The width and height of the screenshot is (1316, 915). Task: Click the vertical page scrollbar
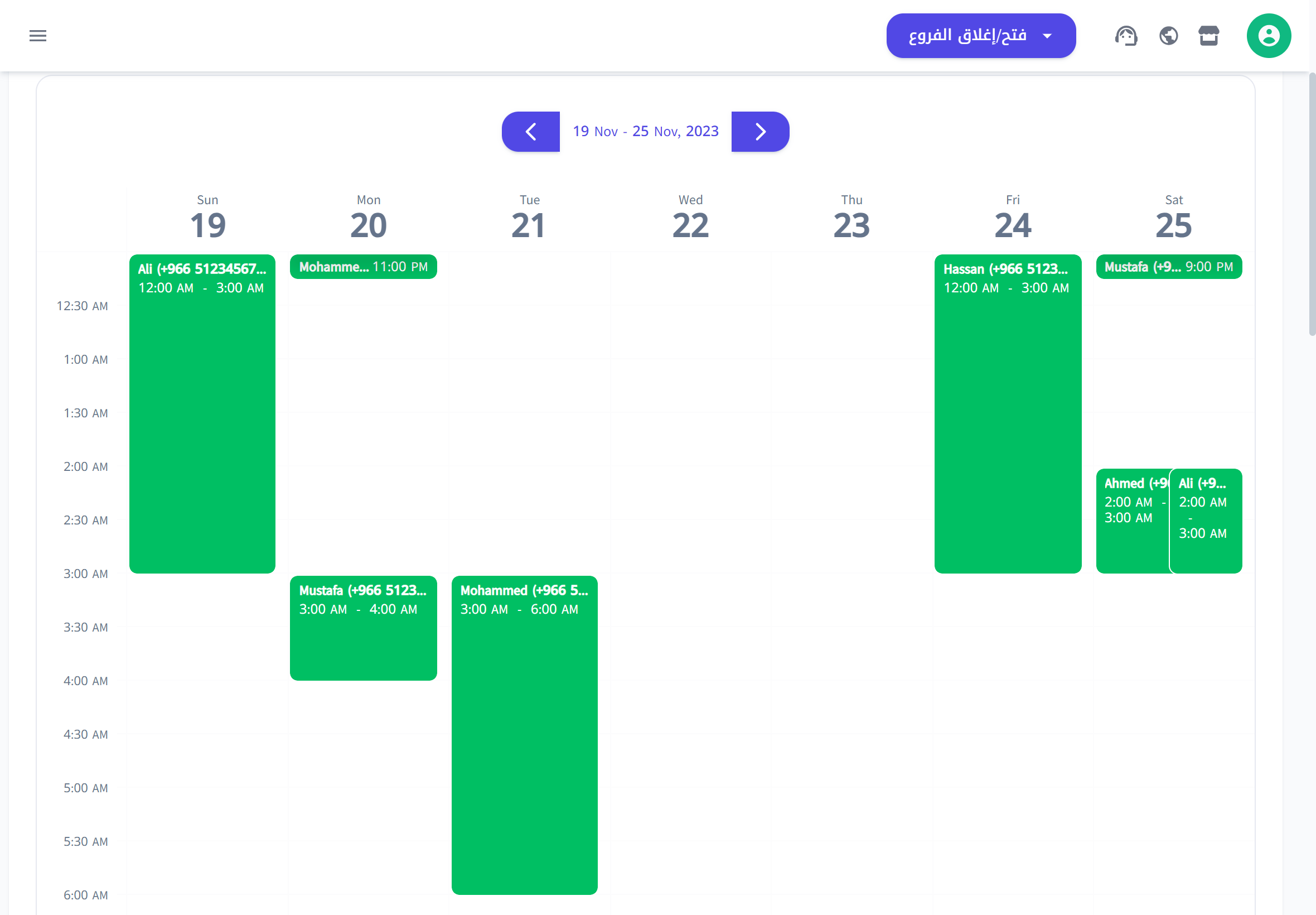1312,204
